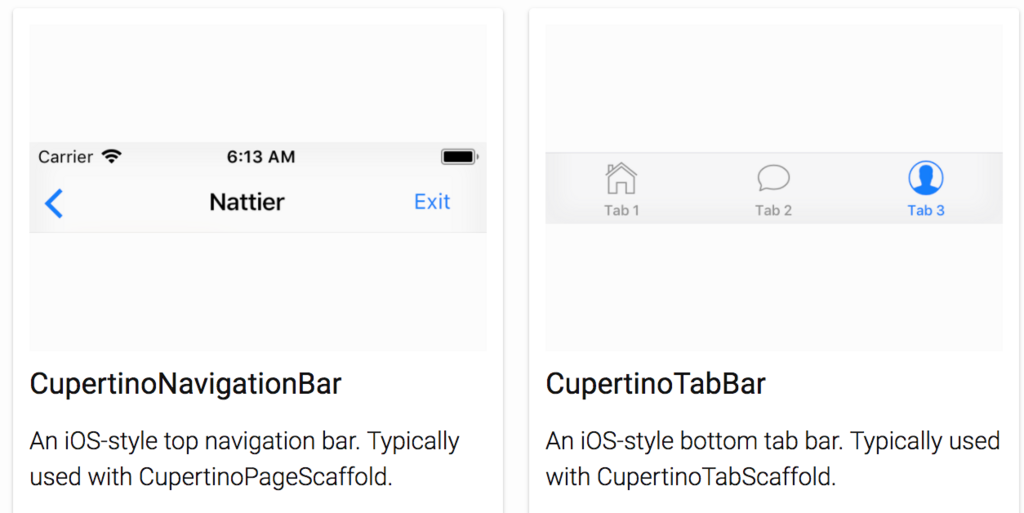Click the CupertinoTabScaffold text in description
The image size is (1024, 513).
pos(716,477)
